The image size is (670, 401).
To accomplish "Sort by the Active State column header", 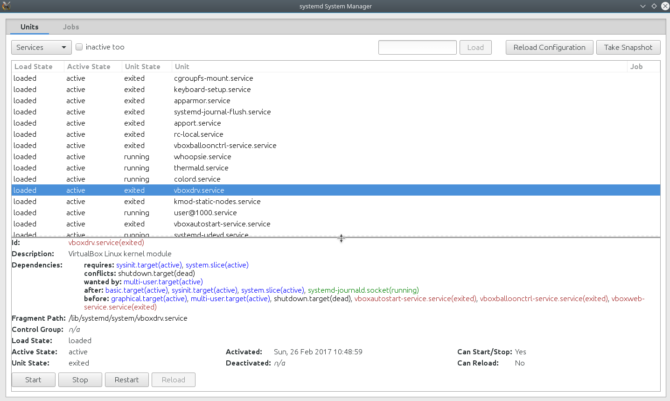I will pyautogui.click(x=88, y=67).
